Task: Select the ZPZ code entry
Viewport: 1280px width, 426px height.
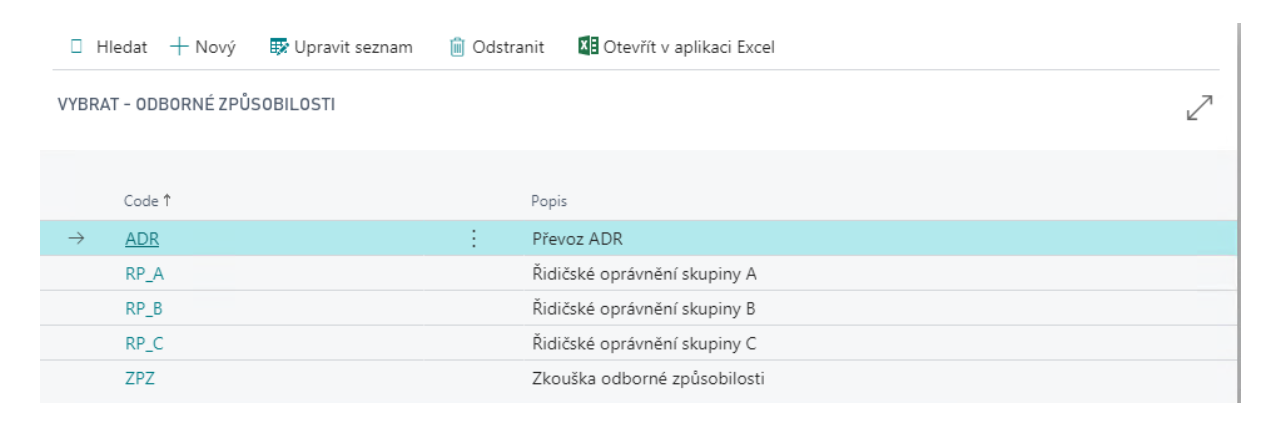Action: [140, 379]
